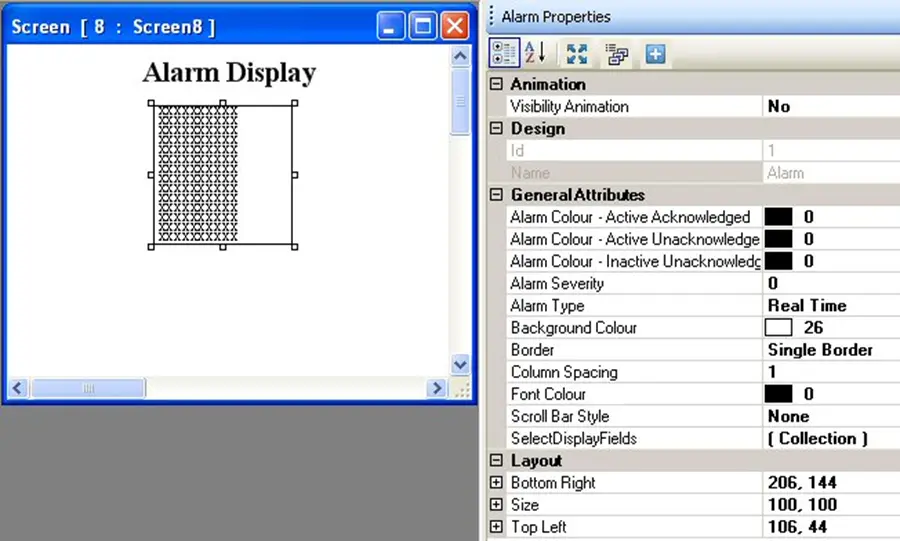Pick the Font Colour black swatch
Screen dimensions: 900x541
[778, 394]
